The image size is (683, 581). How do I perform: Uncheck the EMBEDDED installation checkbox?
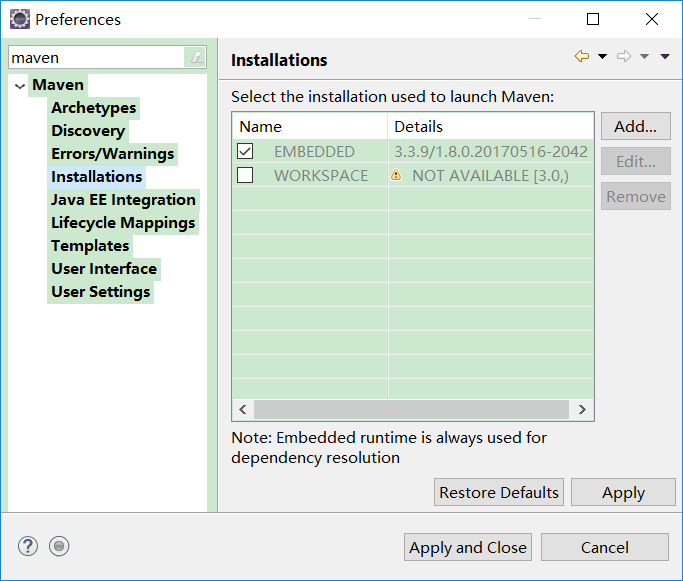pyautogui.click(x=245, y=152)
